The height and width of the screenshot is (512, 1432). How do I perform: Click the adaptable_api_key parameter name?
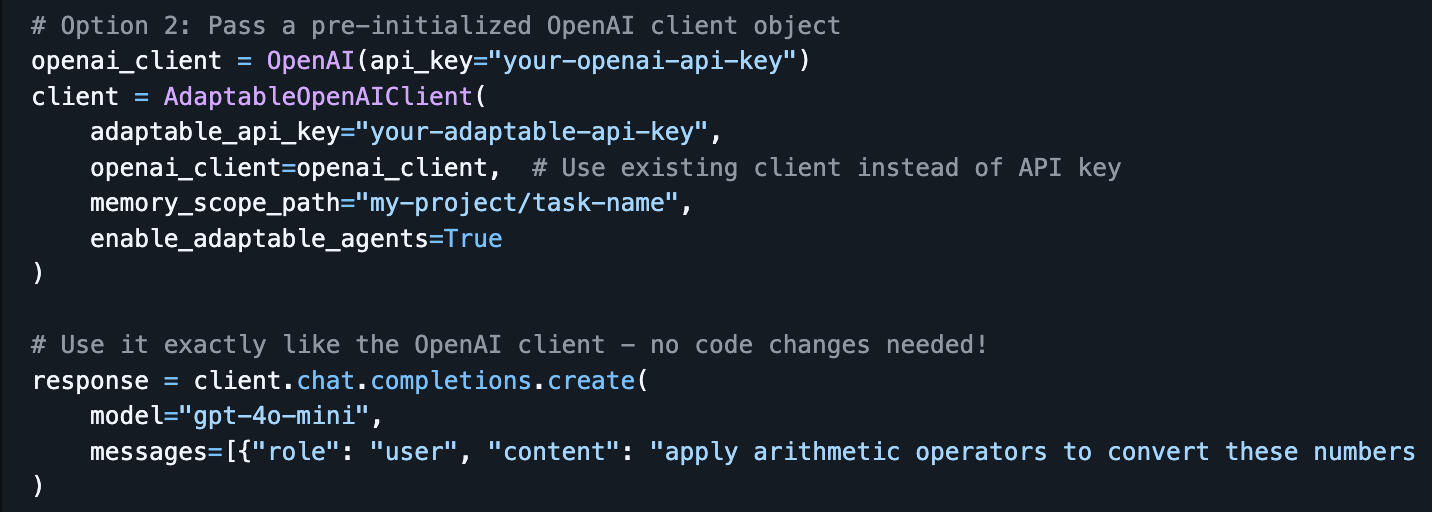[x=222, y=133]
